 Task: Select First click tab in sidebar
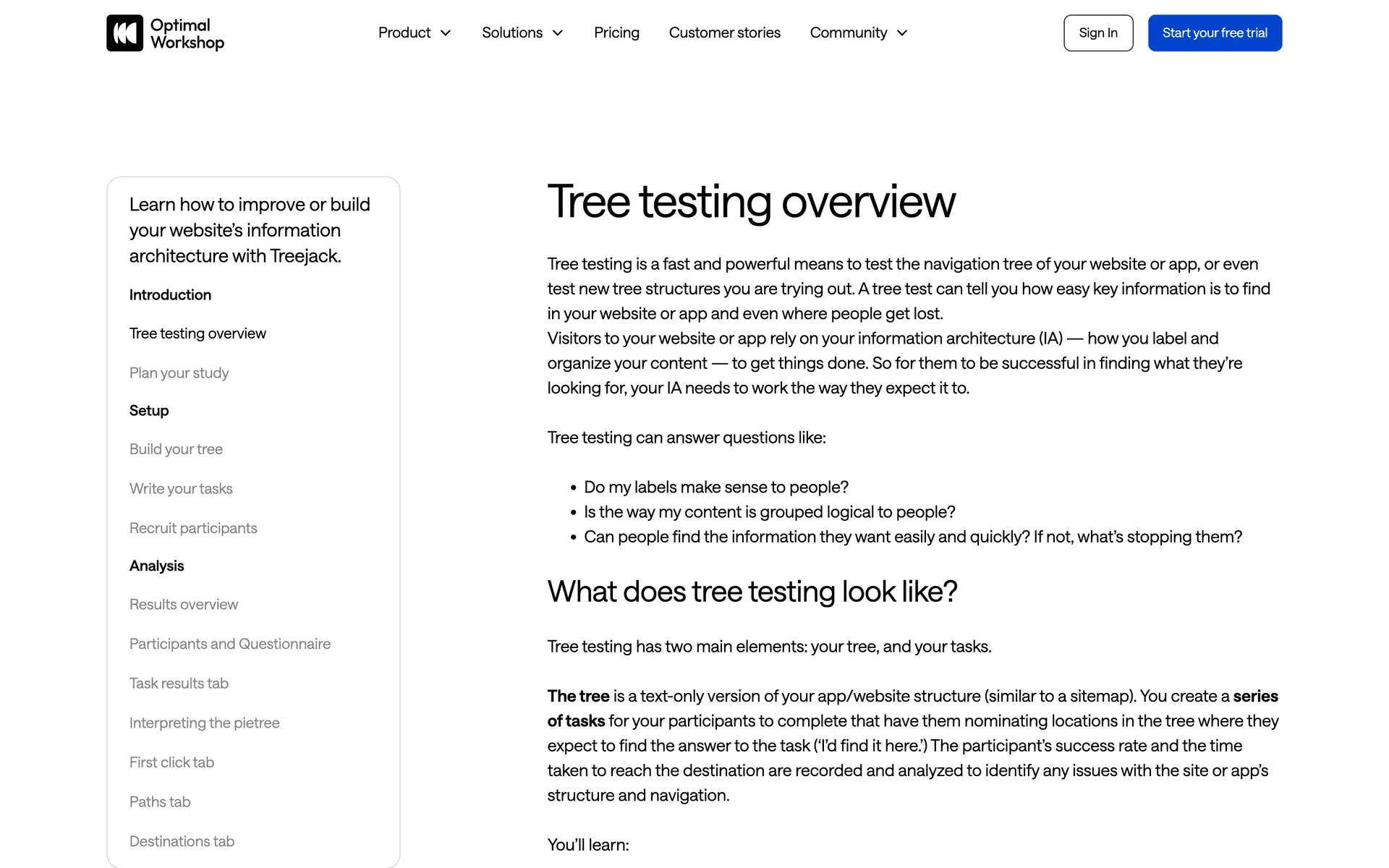[x=171, y=762]
